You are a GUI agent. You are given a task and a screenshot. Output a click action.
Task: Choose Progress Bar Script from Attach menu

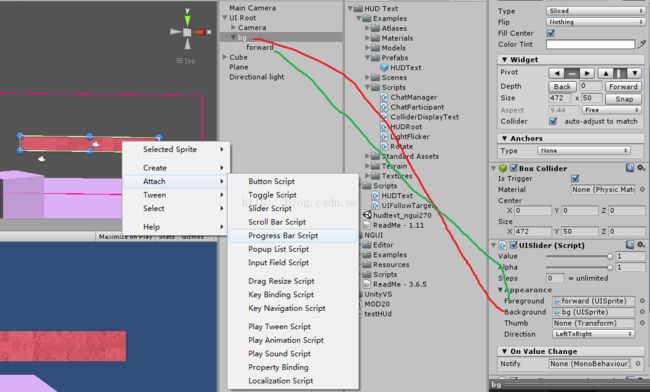(x=293, y=235)
